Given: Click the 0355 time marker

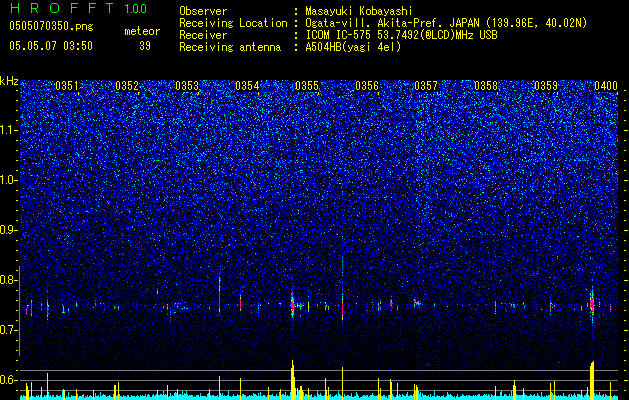Looking at the screenshot, I should pyautogui.click(x=307, y=86).
